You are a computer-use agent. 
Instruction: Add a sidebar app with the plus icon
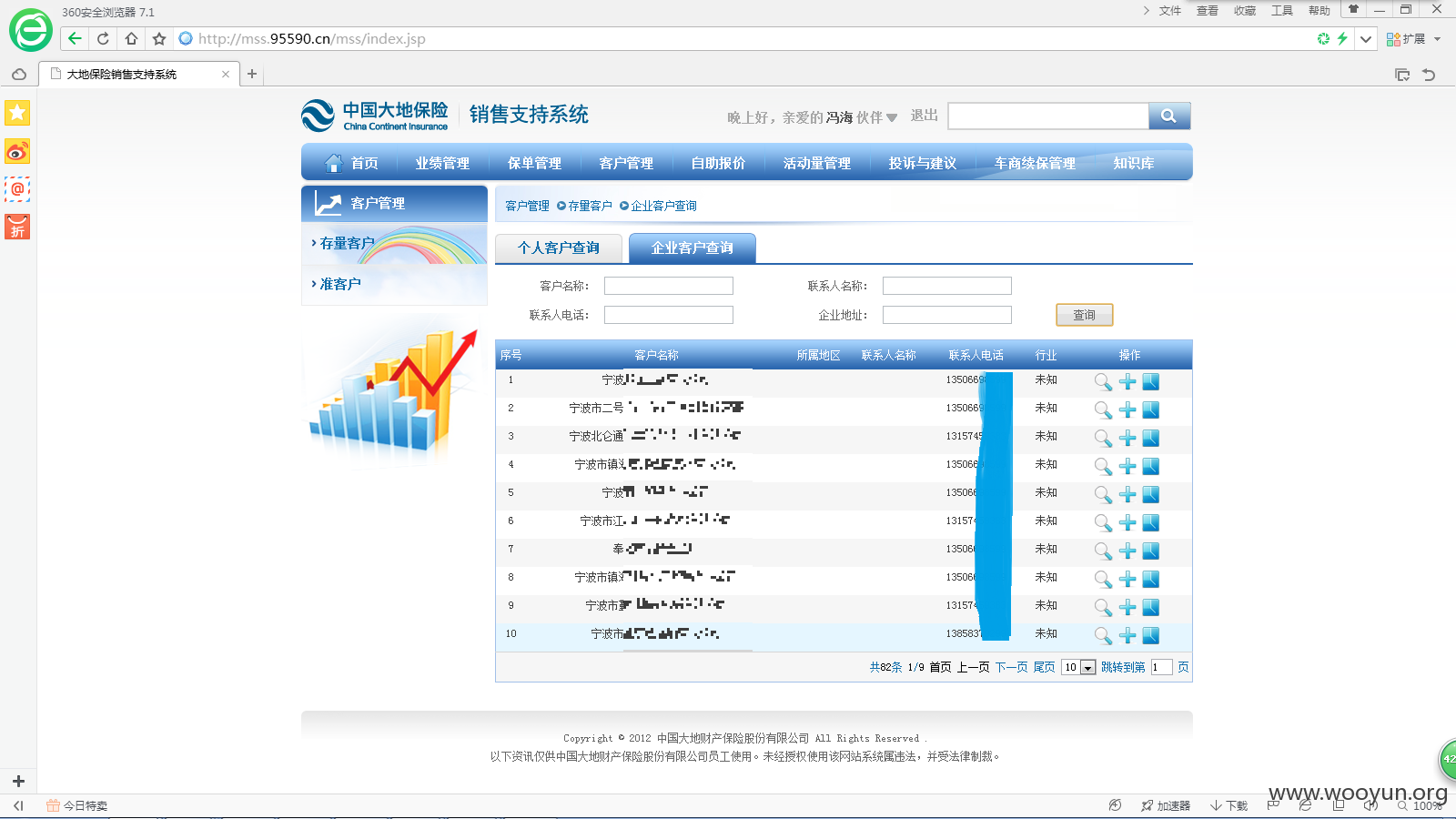point(18,781)
